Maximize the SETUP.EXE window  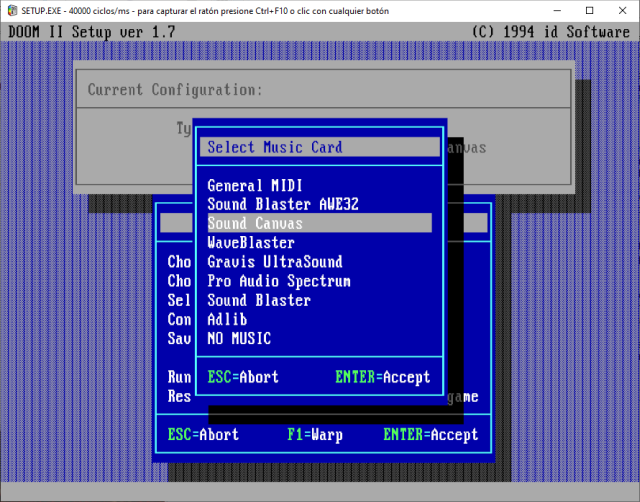click(x=589, y=11)
